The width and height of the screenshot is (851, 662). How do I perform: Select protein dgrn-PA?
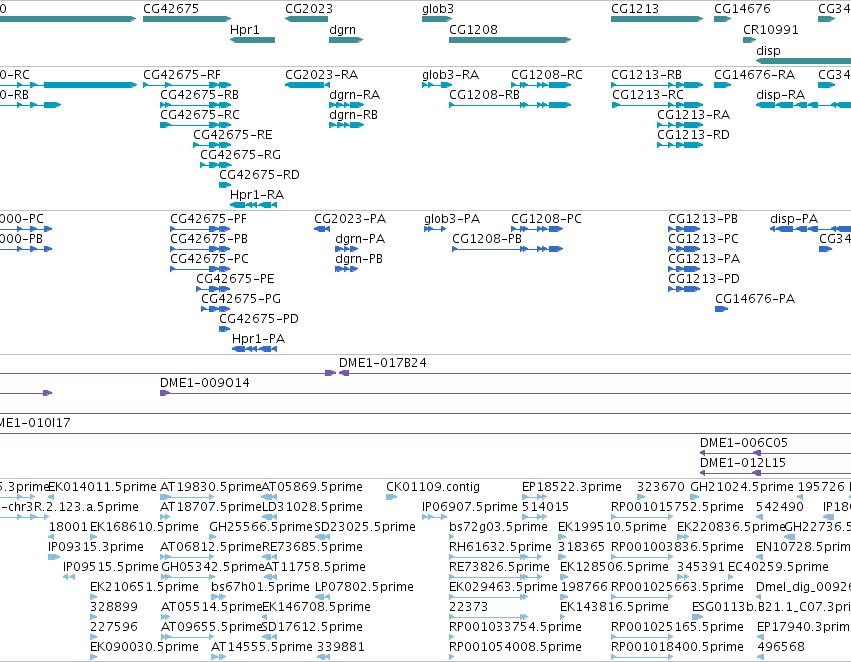[x=346, y=249]
